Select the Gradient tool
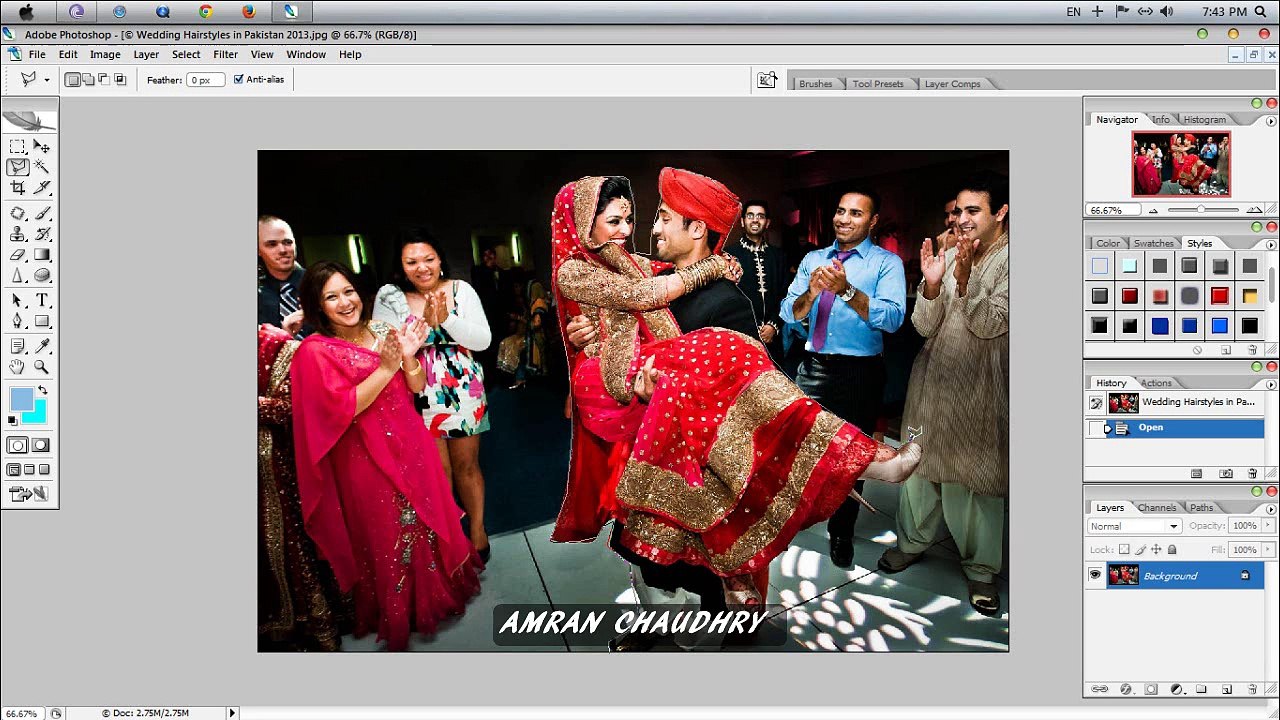Image resolution: width=1280 pixels, height=720 pixels. click(x=42, y=255)
